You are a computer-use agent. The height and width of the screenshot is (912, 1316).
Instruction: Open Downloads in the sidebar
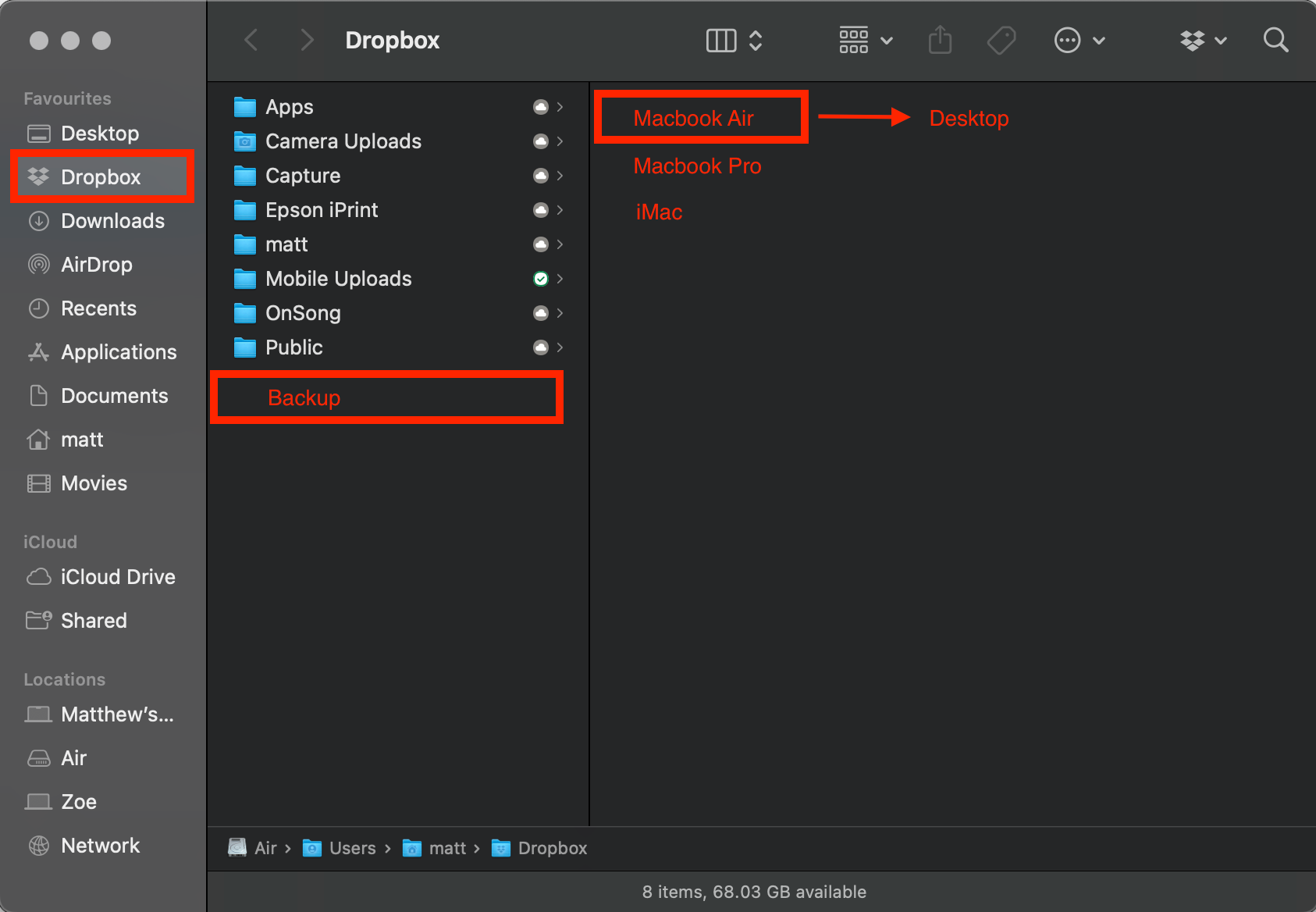[103, 221]
